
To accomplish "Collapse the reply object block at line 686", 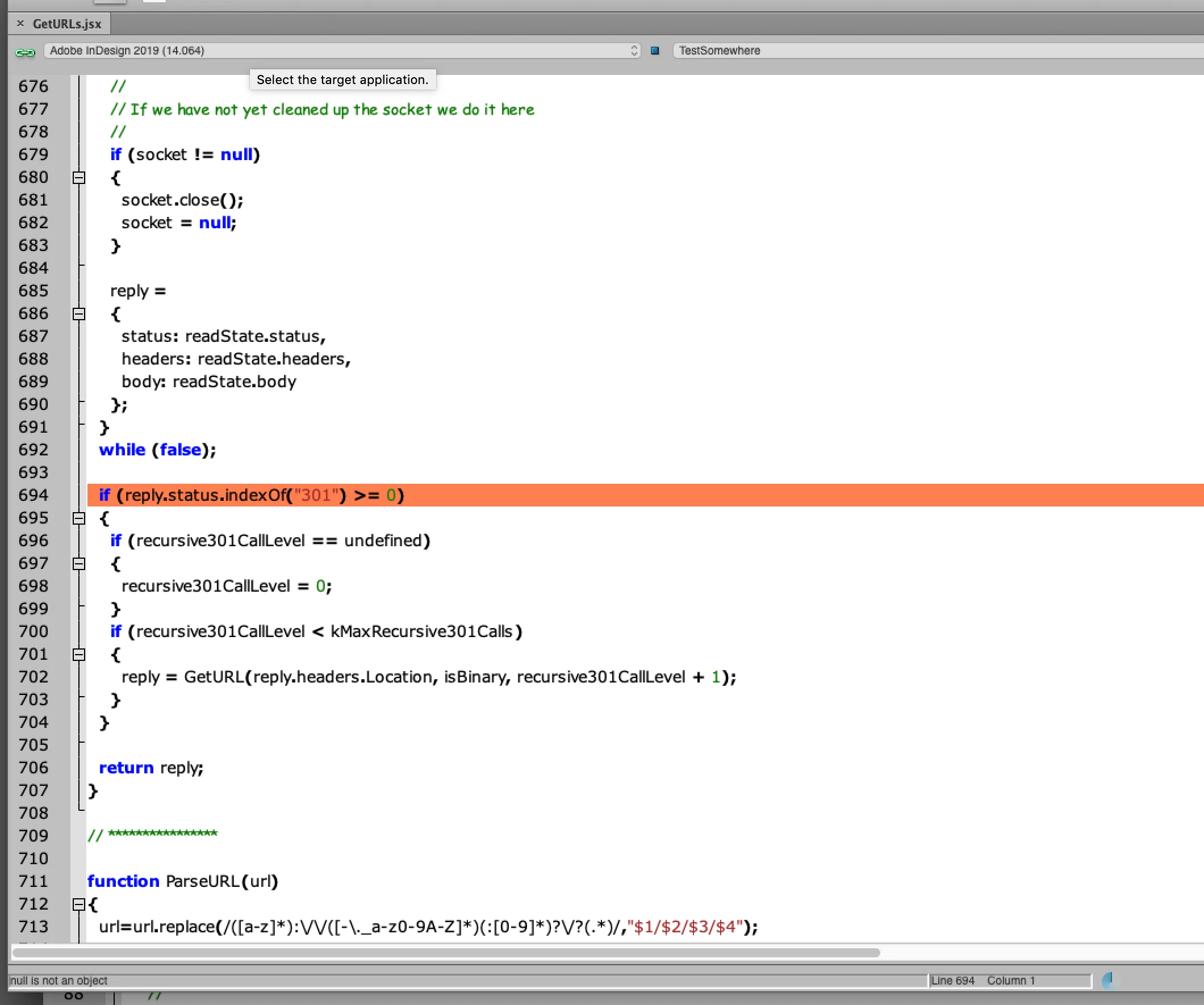I will (79, 313).
